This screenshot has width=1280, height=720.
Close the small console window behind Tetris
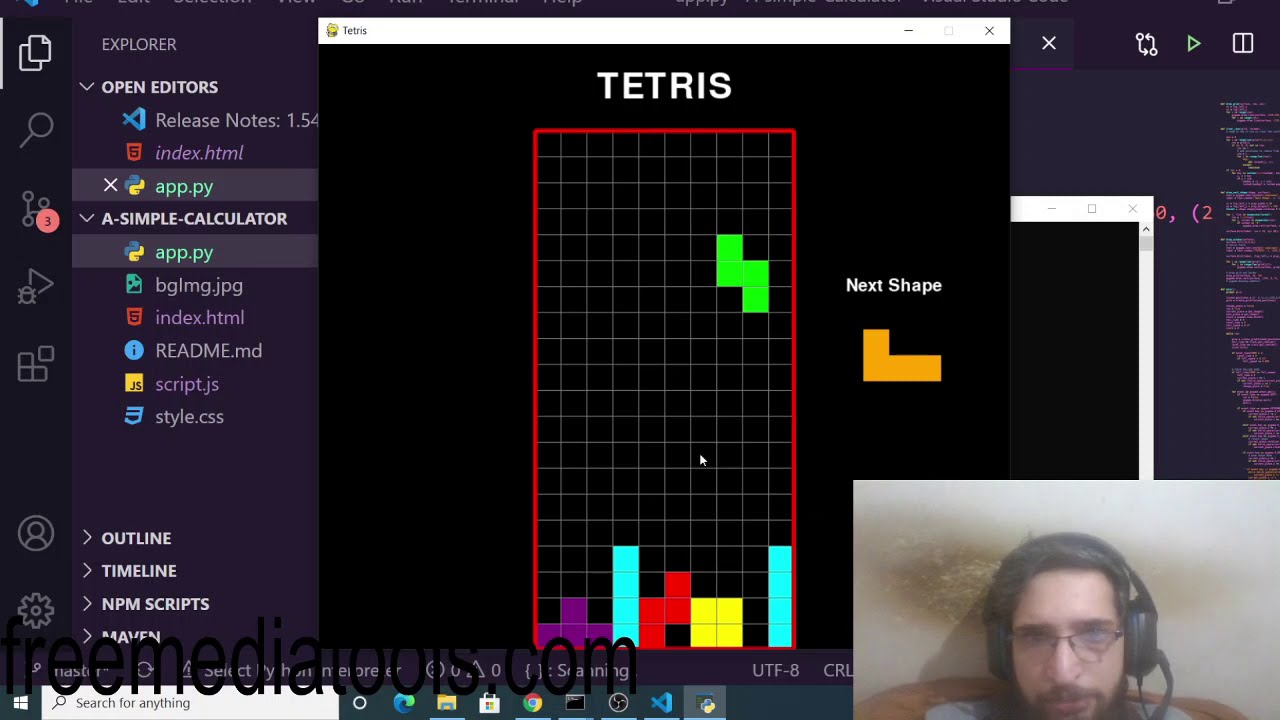point(1132,208)
